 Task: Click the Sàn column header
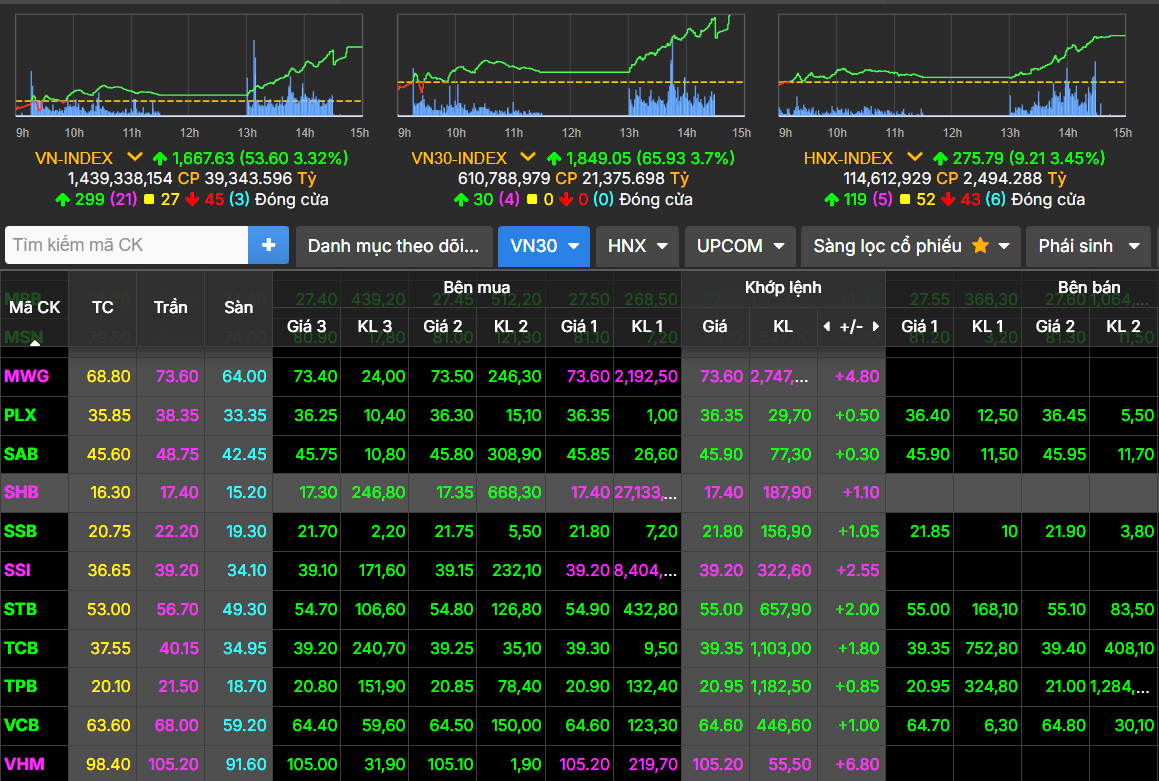[239, 307]
